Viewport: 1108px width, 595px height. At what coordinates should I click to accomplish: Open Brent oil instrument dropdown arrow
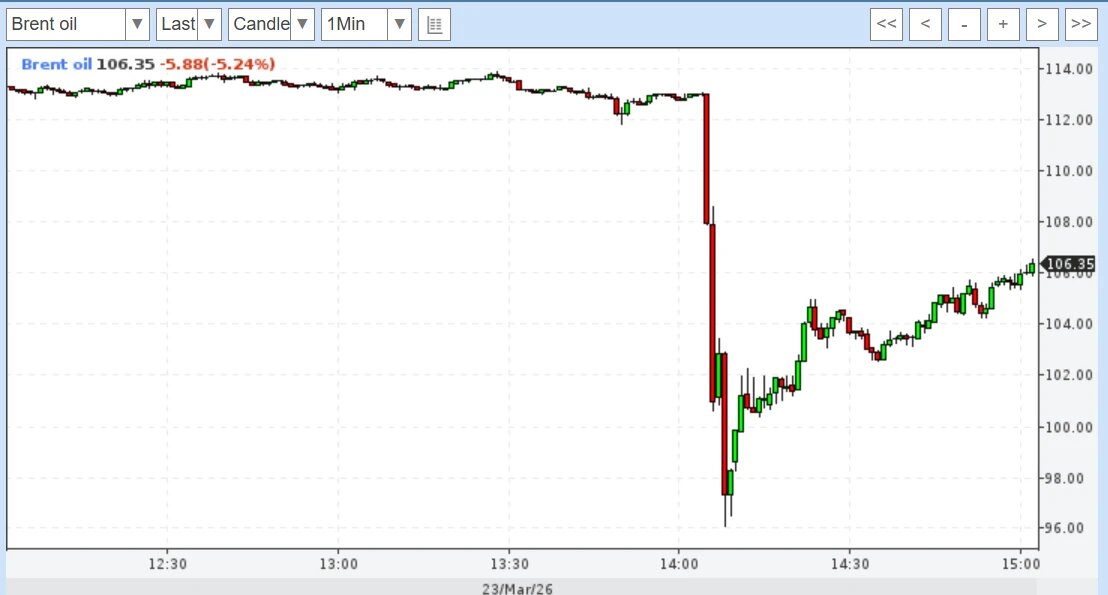(137, 25)
